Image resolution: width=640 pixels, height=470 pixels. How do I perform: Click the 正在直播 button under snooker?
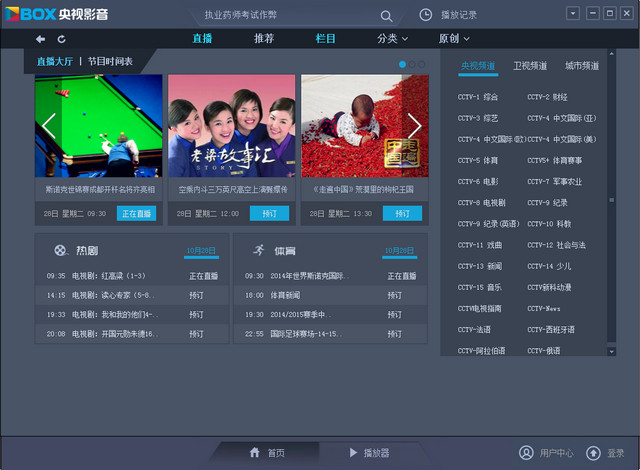point(136,213)
